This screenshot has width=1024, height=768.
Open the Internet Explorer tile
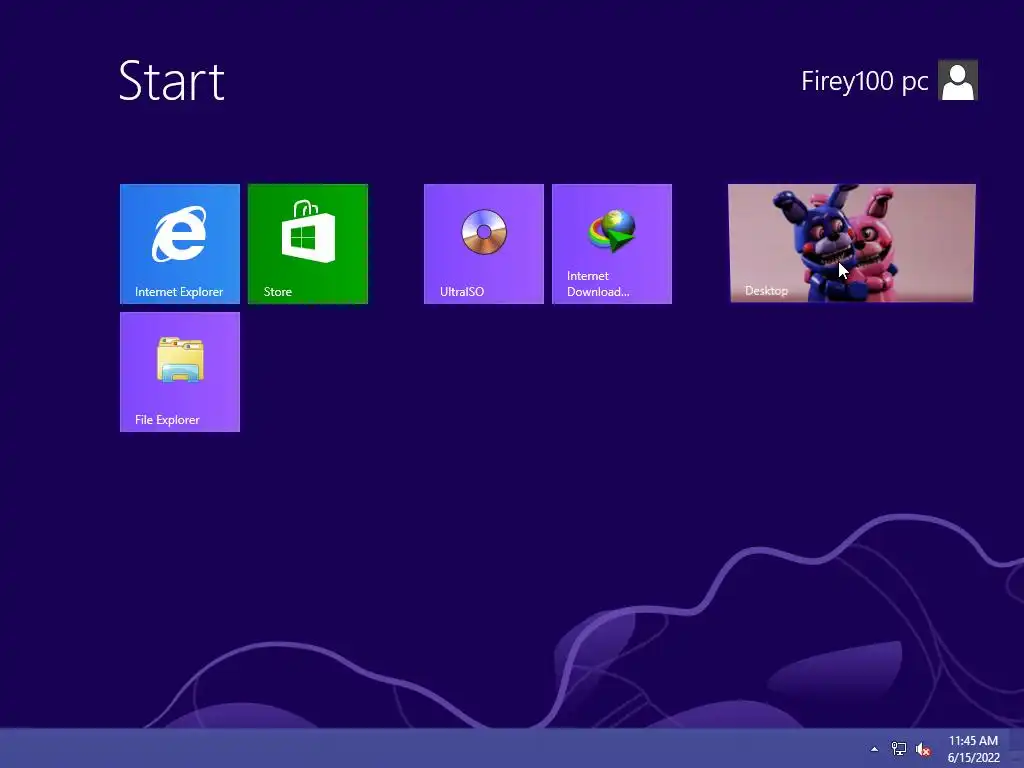[180, 244]
